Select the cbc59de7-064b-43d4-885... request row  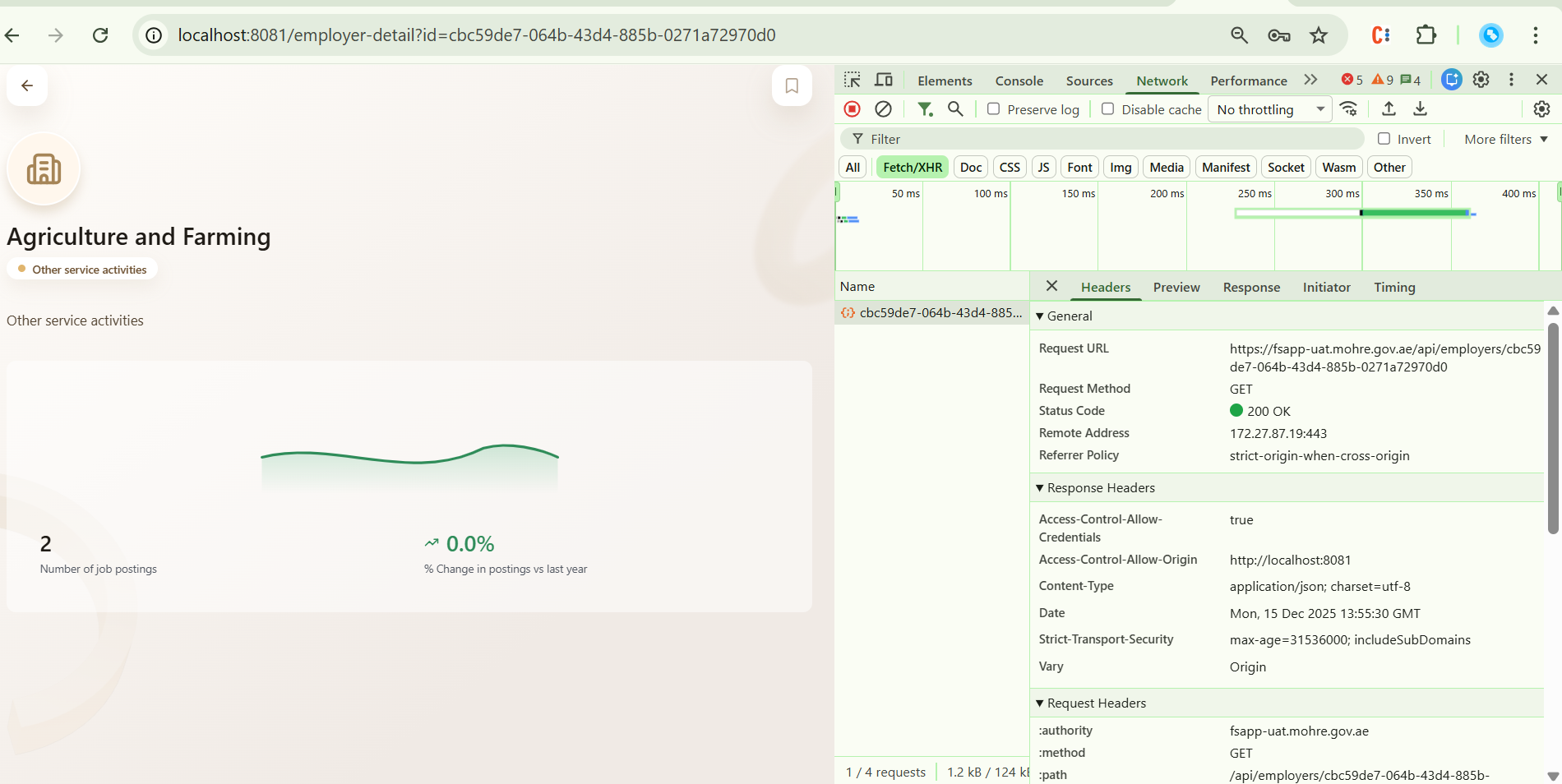tap(932, 312)
